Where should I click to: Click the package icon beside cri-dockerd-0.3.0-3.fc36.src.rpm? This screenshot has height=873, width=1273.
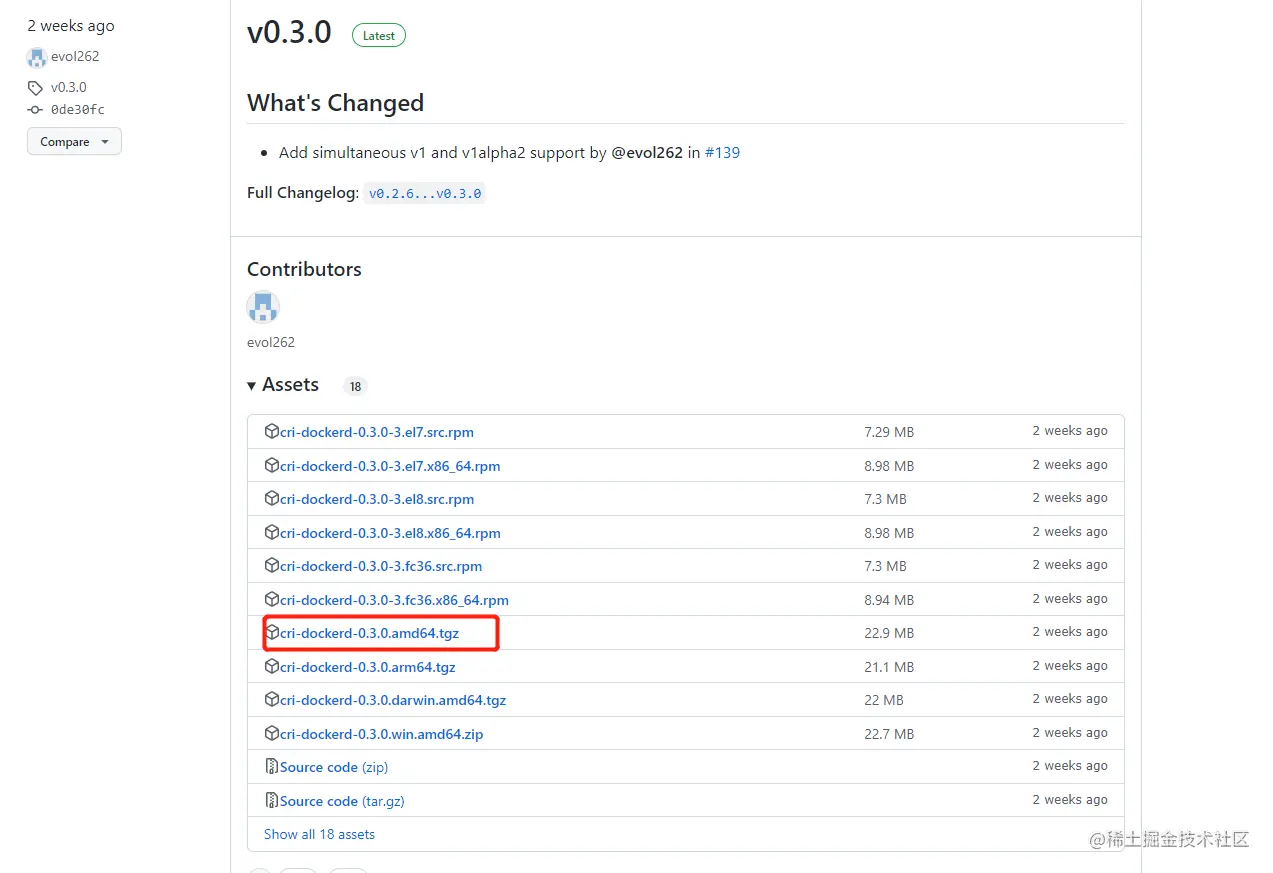click(272, 566)
